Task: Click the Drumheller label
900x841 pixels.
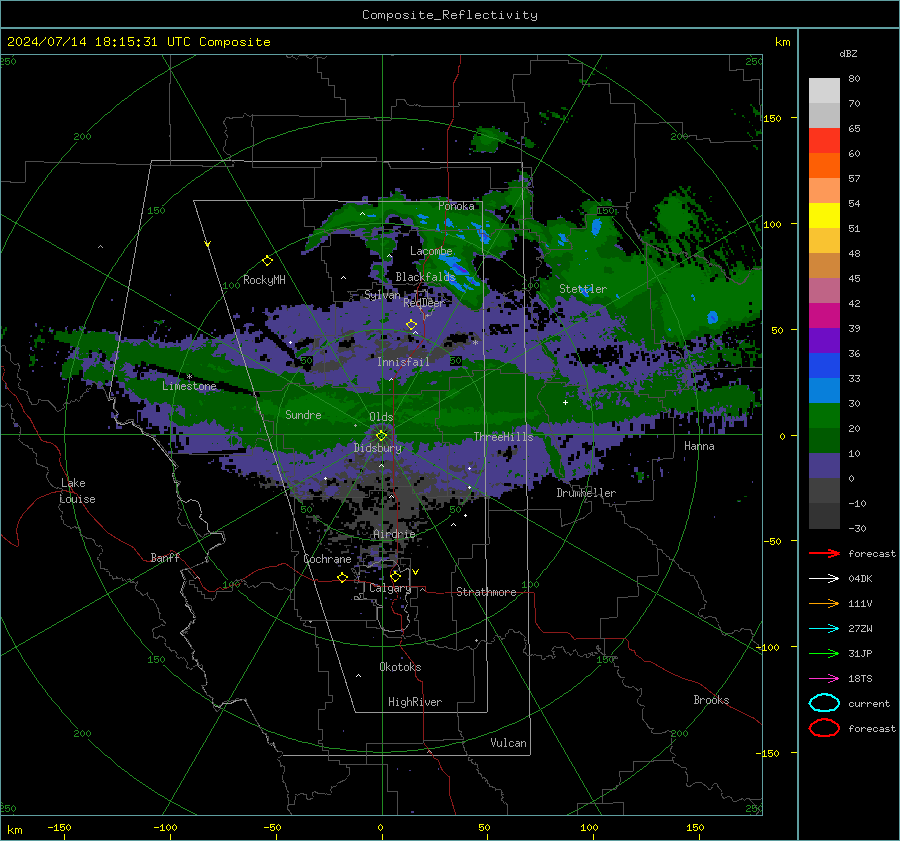Action: (586, 493)
